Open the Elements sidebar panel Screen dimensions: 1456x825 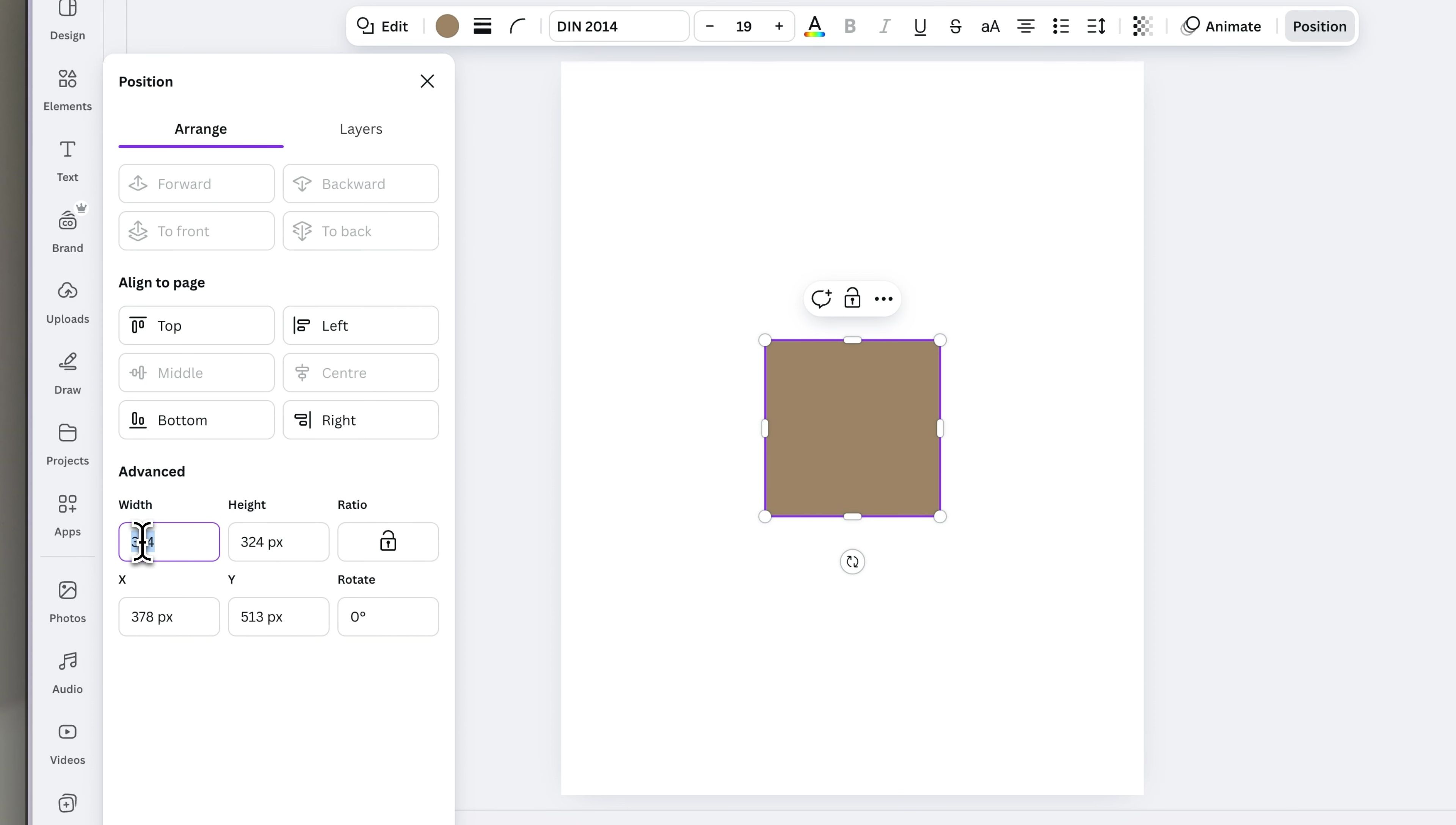(67, 91)
